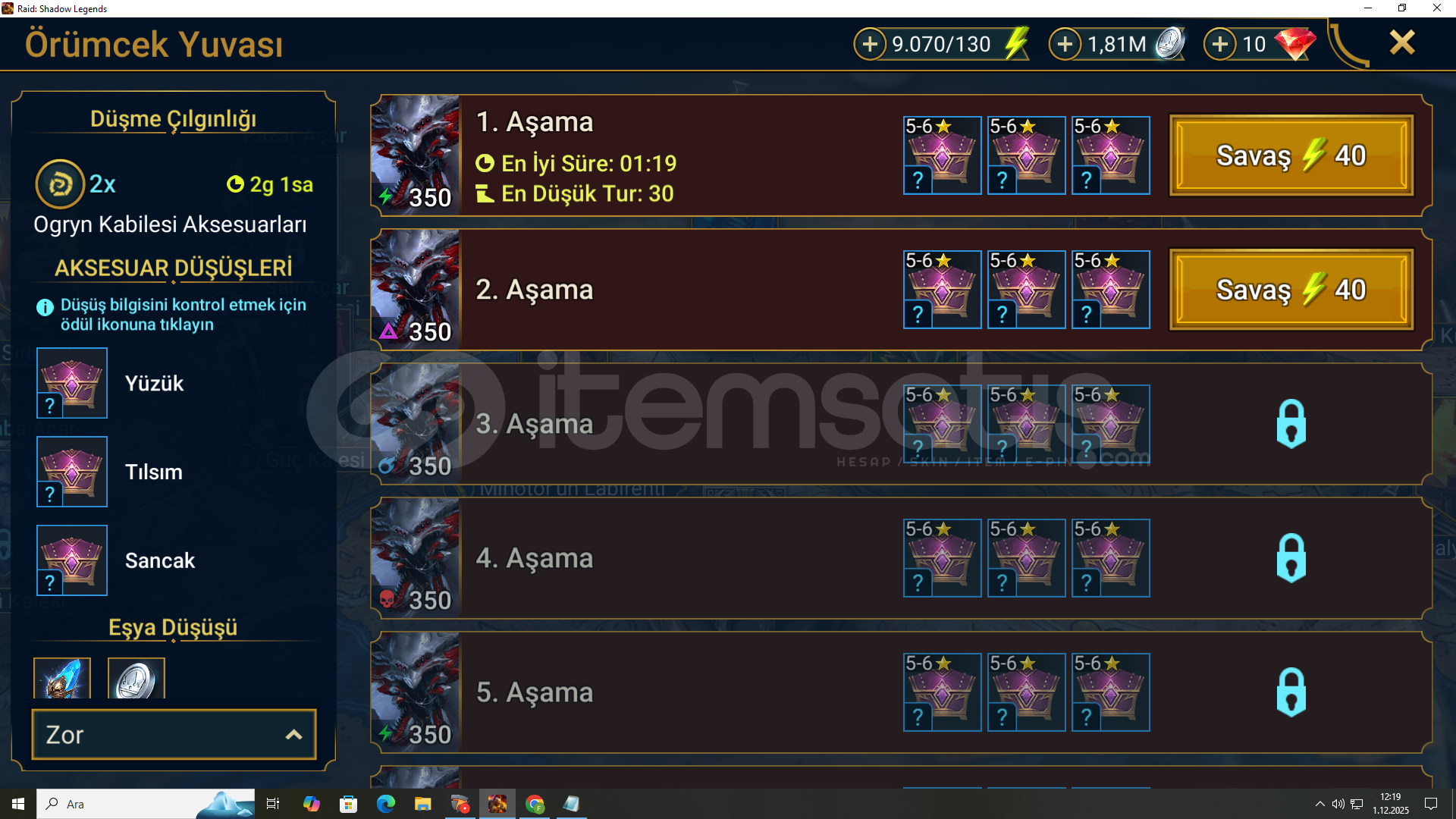Image resolution: width=1456 pixels, height=819 pixels.
Task: Click the blue crystal item drop icon
Action: coord(62,678)
